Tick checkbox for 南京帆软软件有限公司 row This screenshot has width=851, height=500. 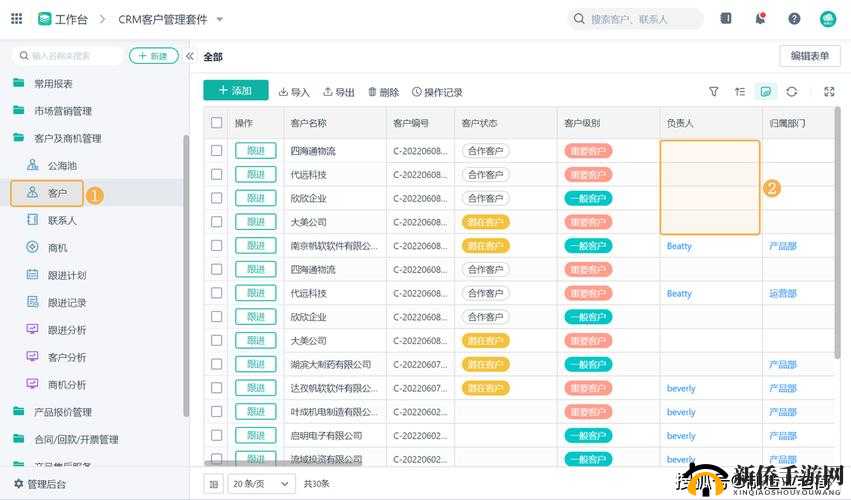217,245
